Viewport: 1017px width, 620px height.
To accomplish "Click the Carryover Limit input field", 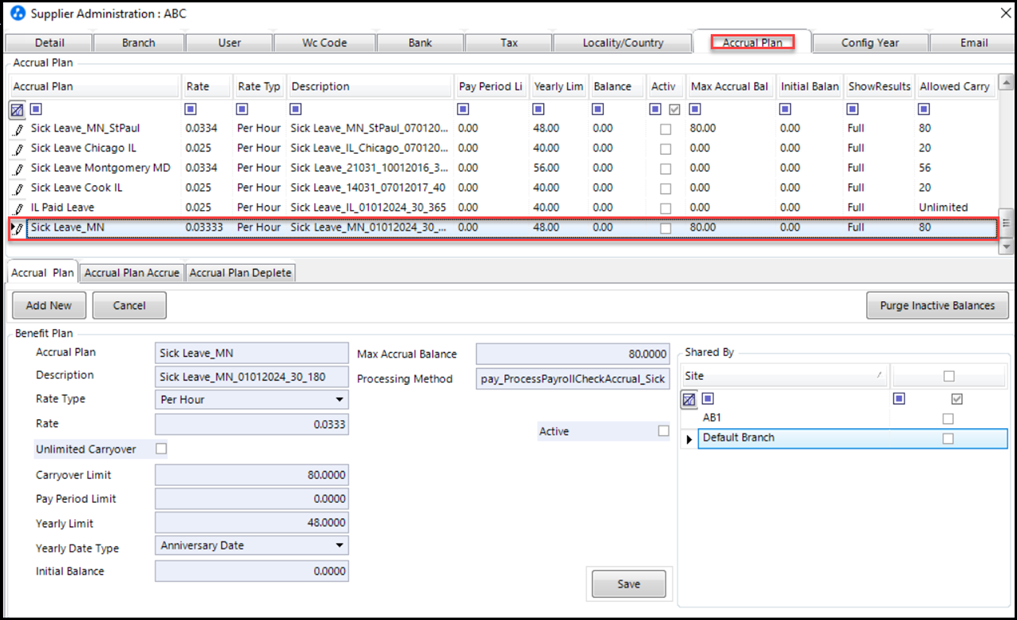I will coord(252,475).
